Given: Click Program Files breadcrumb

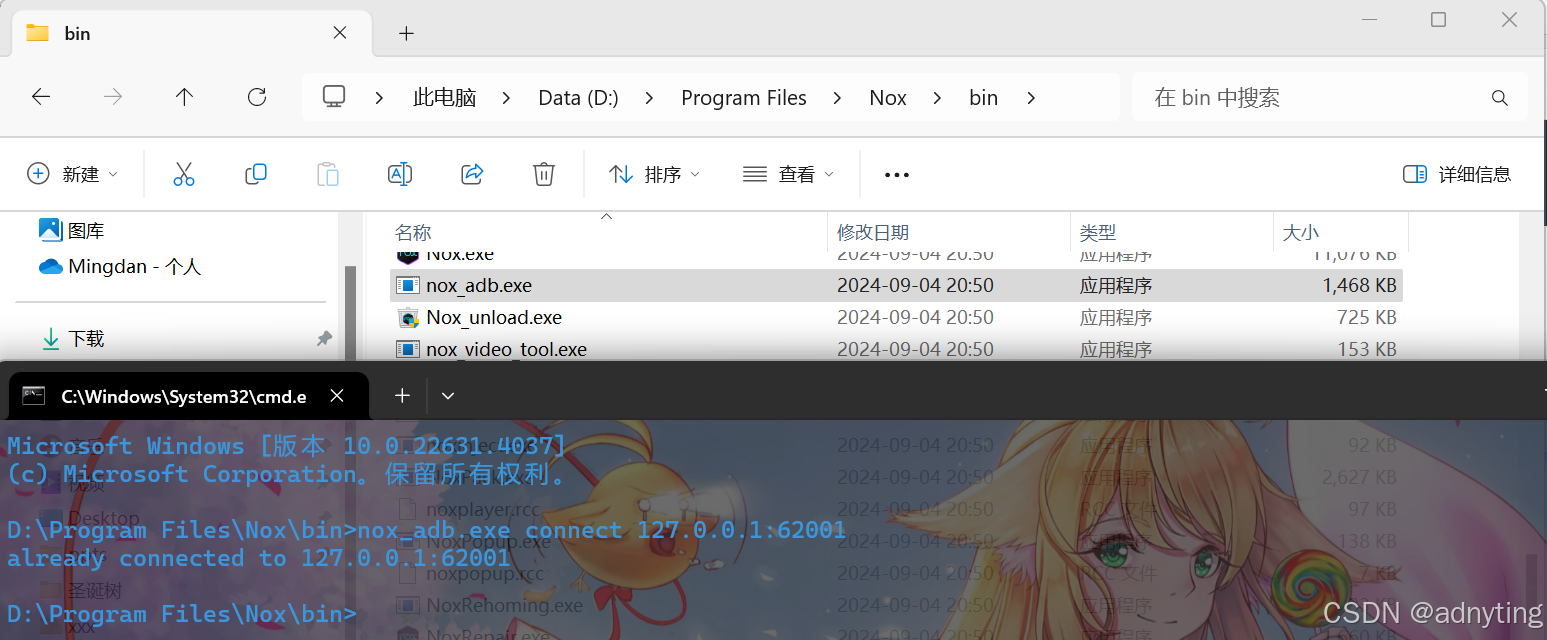Looking at the screenshot, I should pos(744,98).
